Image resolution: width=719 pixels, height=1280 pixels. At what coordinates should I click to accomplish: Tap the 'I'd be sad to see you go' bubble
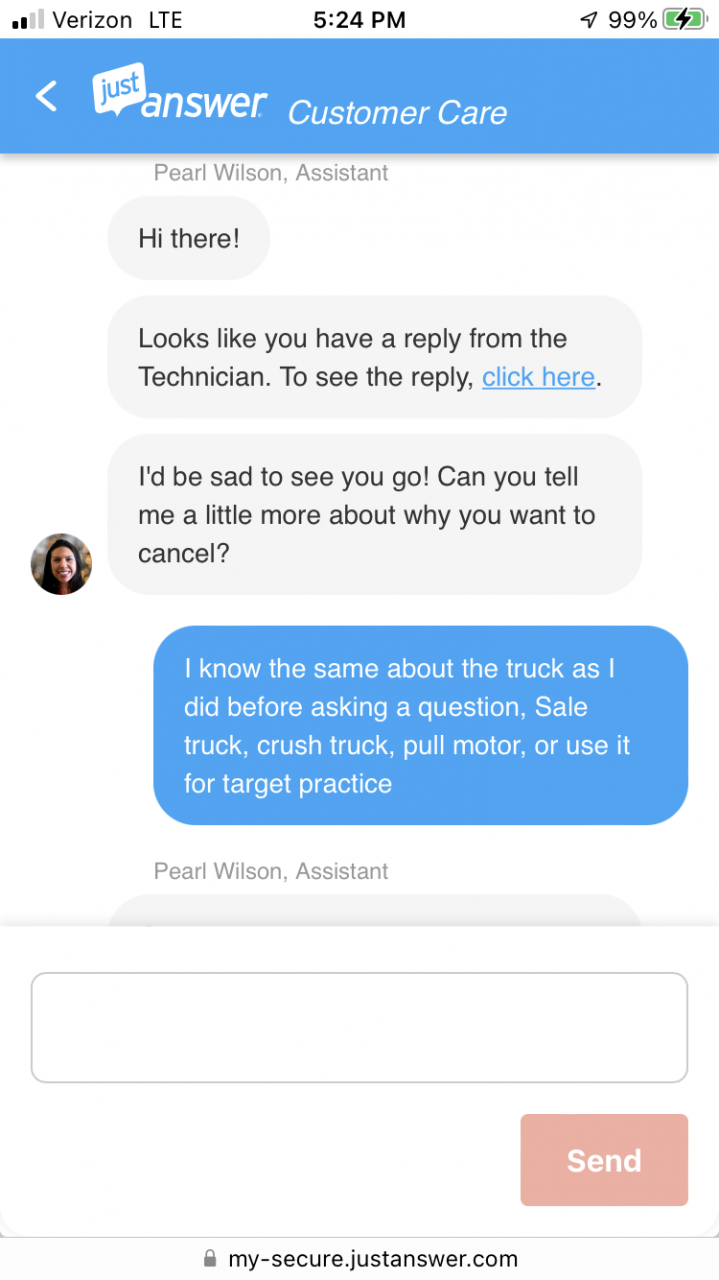(x=374, y=515)
